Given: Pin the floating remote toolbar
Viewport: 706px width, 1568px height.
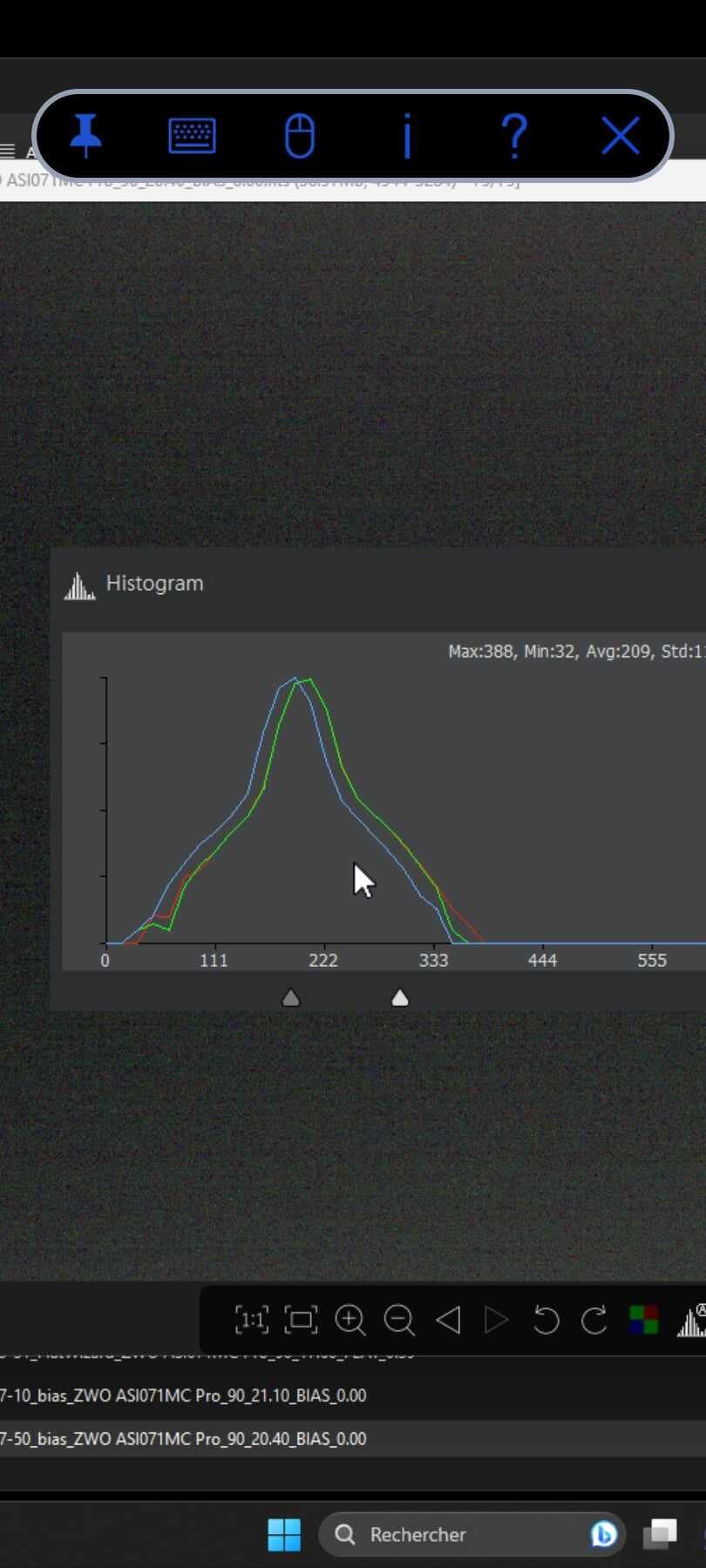Looking at the screenshot, I should [85, 135].
